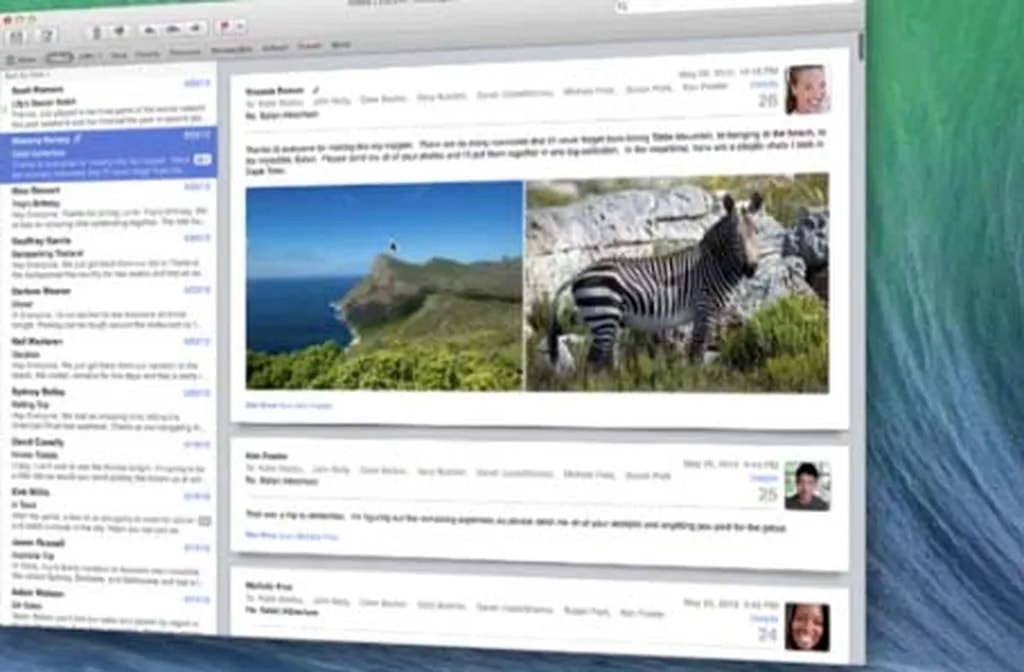
Task: Toggle the Show mailboxes sidebar button
Action: pyautogui.click(x=20, y=59)
